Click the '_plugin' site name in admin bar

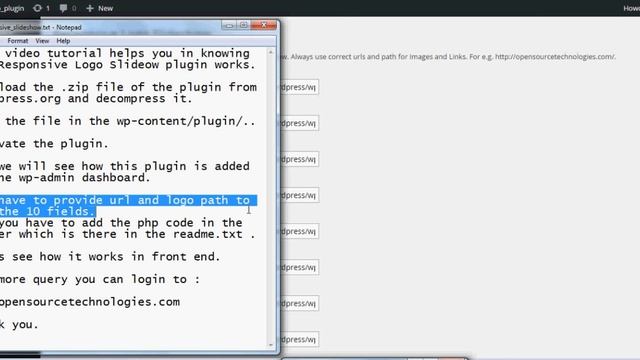coord(12,8)
